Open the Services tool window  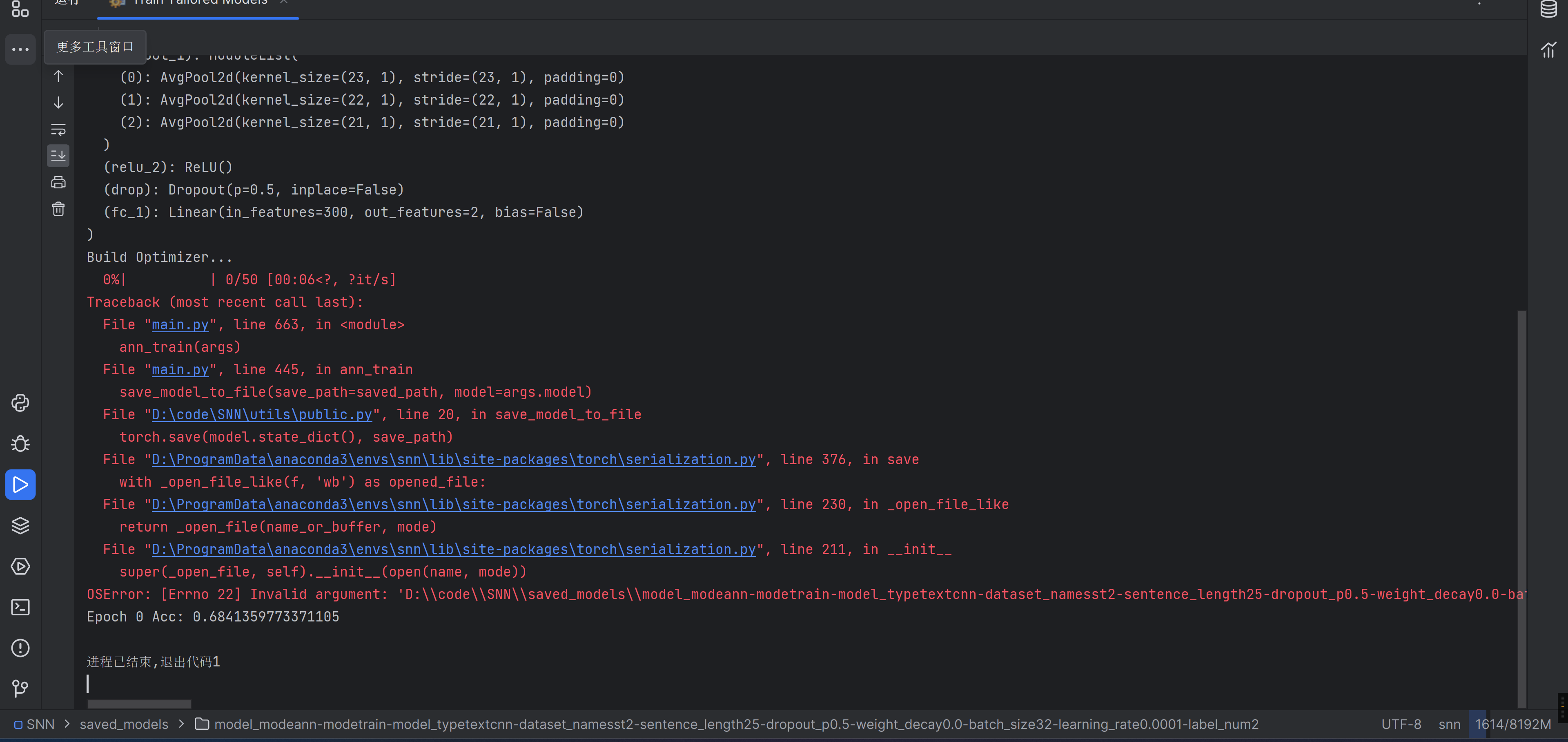[x=20, y=566]
